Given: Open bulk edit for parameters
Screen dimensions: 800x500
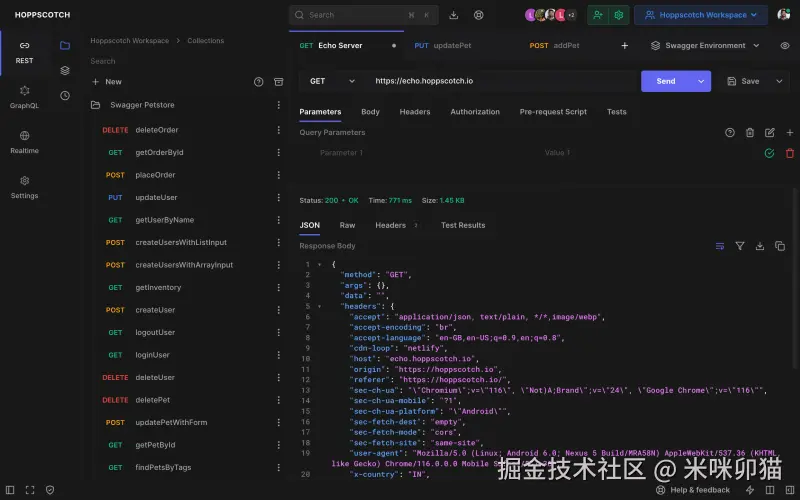Looking at the screenshot, I should 769,133.
